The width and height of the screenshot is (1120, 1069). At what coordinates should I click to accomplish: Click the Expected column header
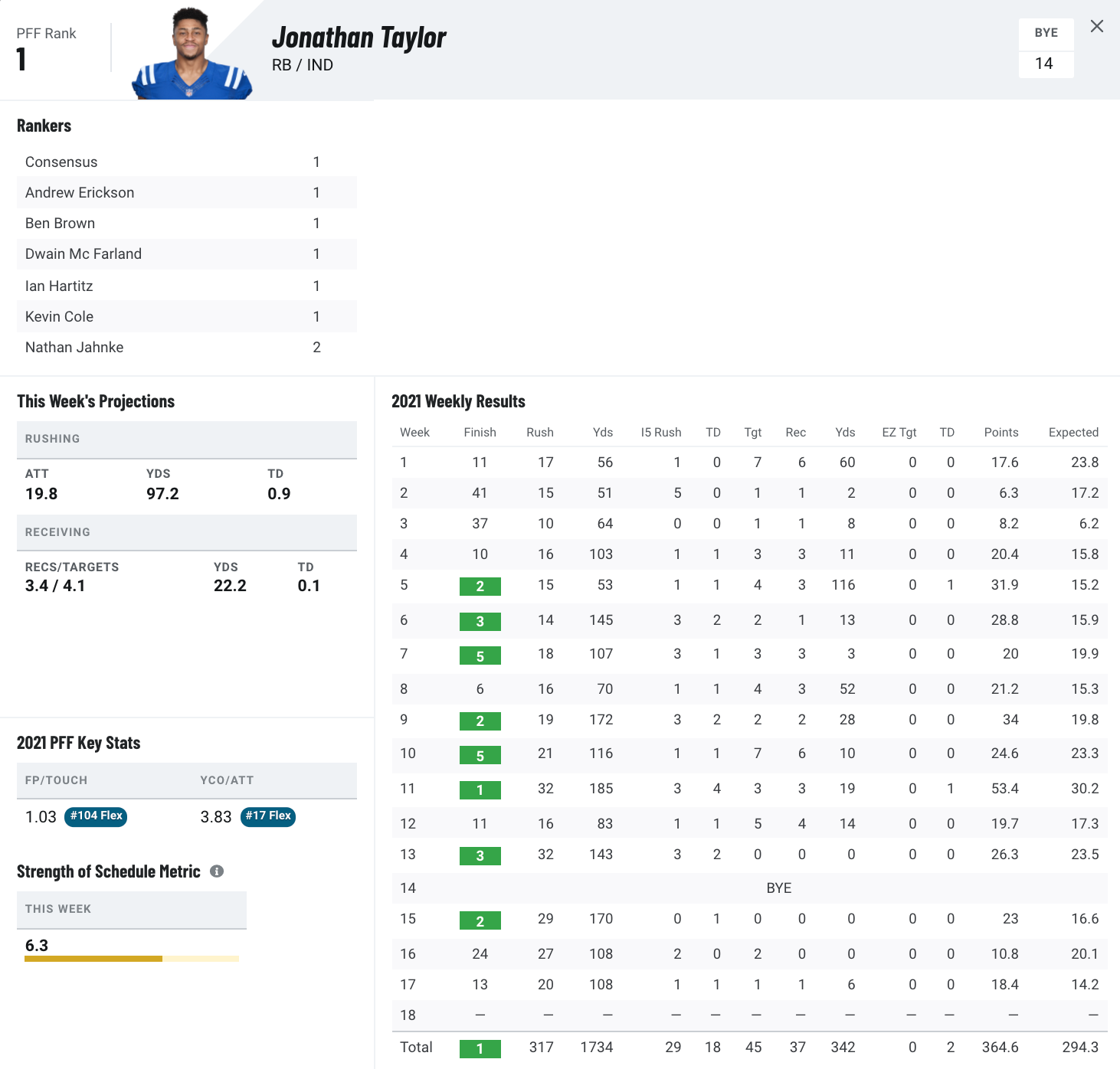tap(1074, 432)
